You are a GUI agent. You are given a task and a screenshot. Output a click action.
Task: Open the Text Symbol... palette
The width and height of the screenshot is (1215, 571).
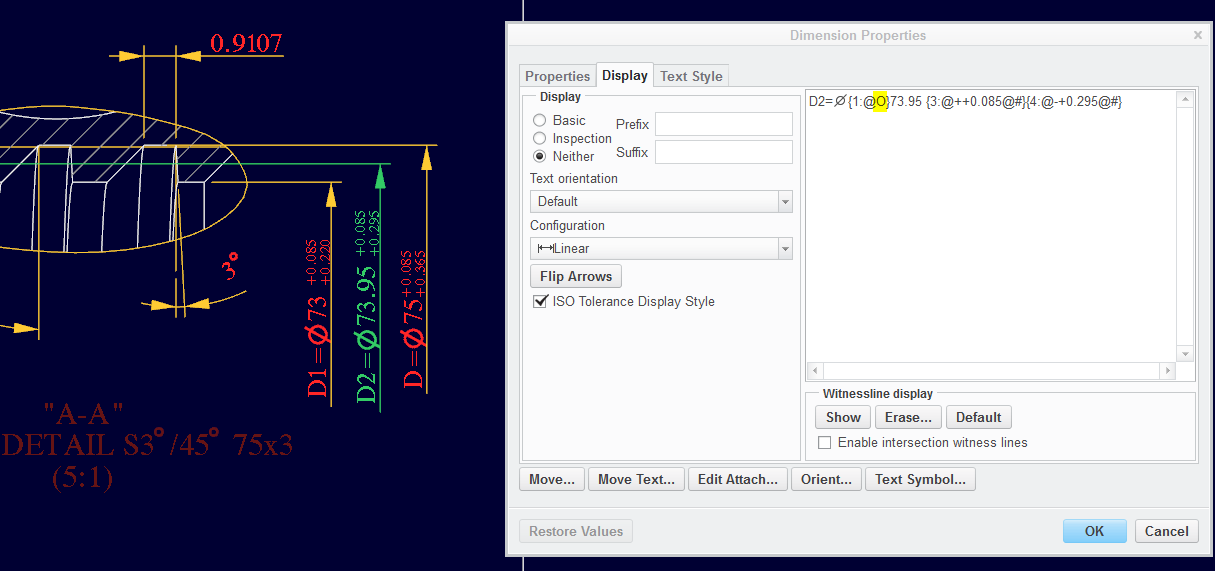(x=920, y=479)
